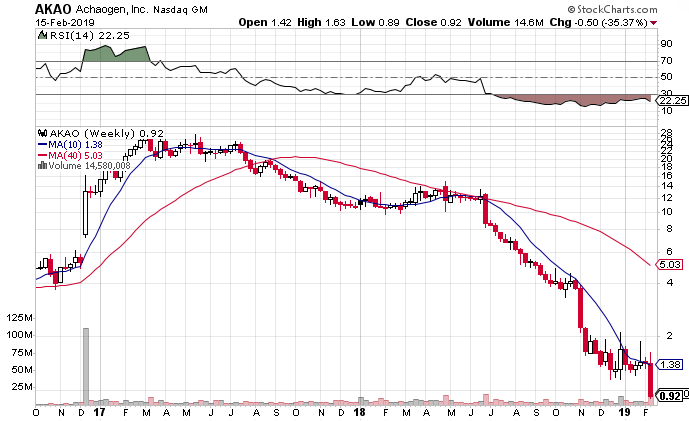
Task: Click the '19' year label on time axis
Action: (x=624, y=412)
